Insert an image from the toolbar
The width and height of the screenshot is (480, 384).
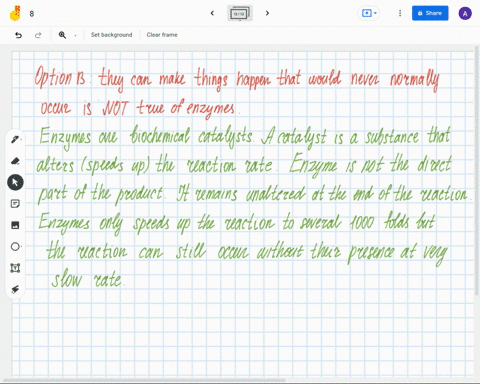(15, 225)
